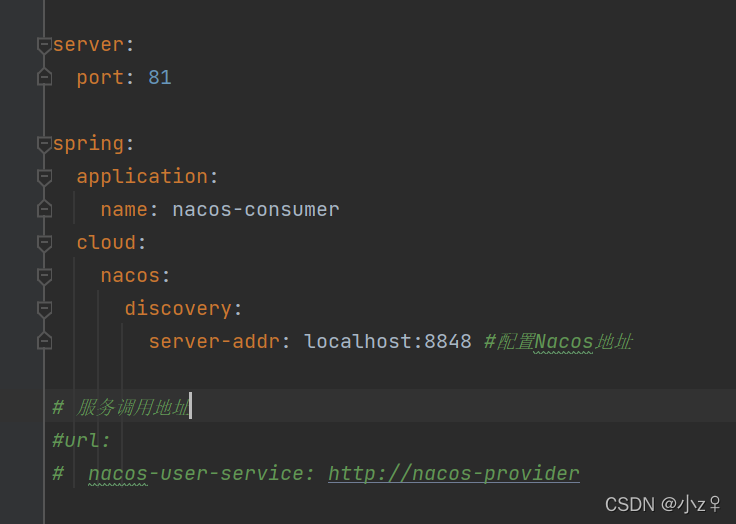Place cursor in 服务调用地址 comment line
Viewport: 736px width, 524px height.
tap(130, 407)
